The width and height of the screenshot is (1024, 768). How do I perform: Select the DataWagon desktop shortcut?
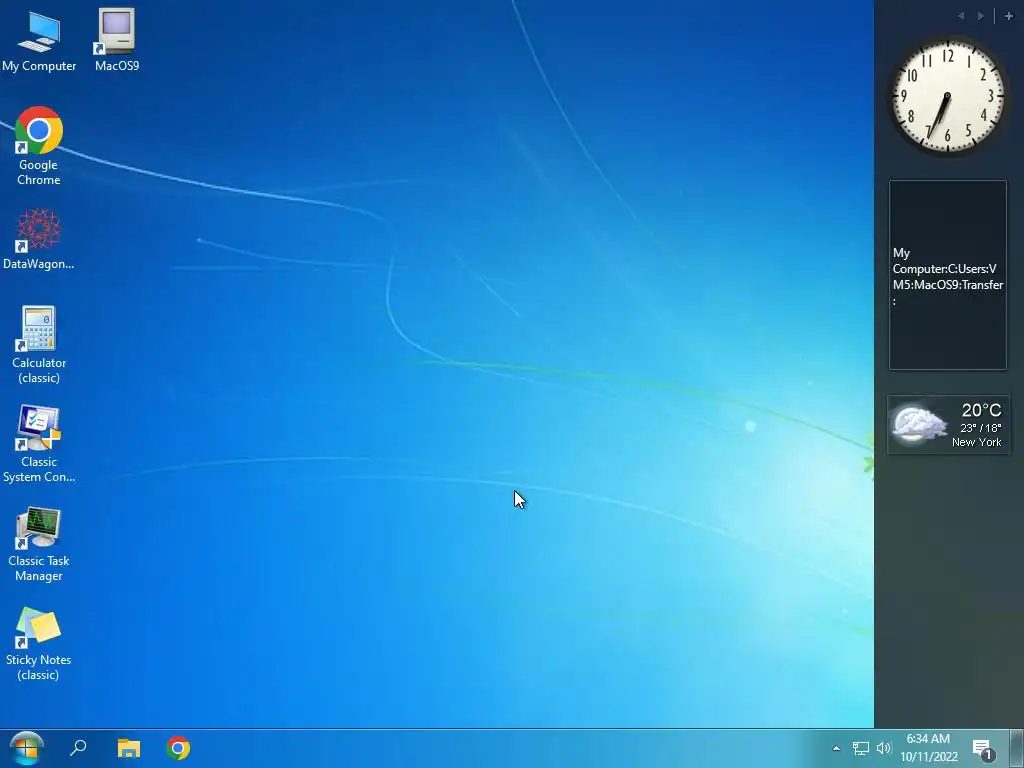(x=39, y=239)
